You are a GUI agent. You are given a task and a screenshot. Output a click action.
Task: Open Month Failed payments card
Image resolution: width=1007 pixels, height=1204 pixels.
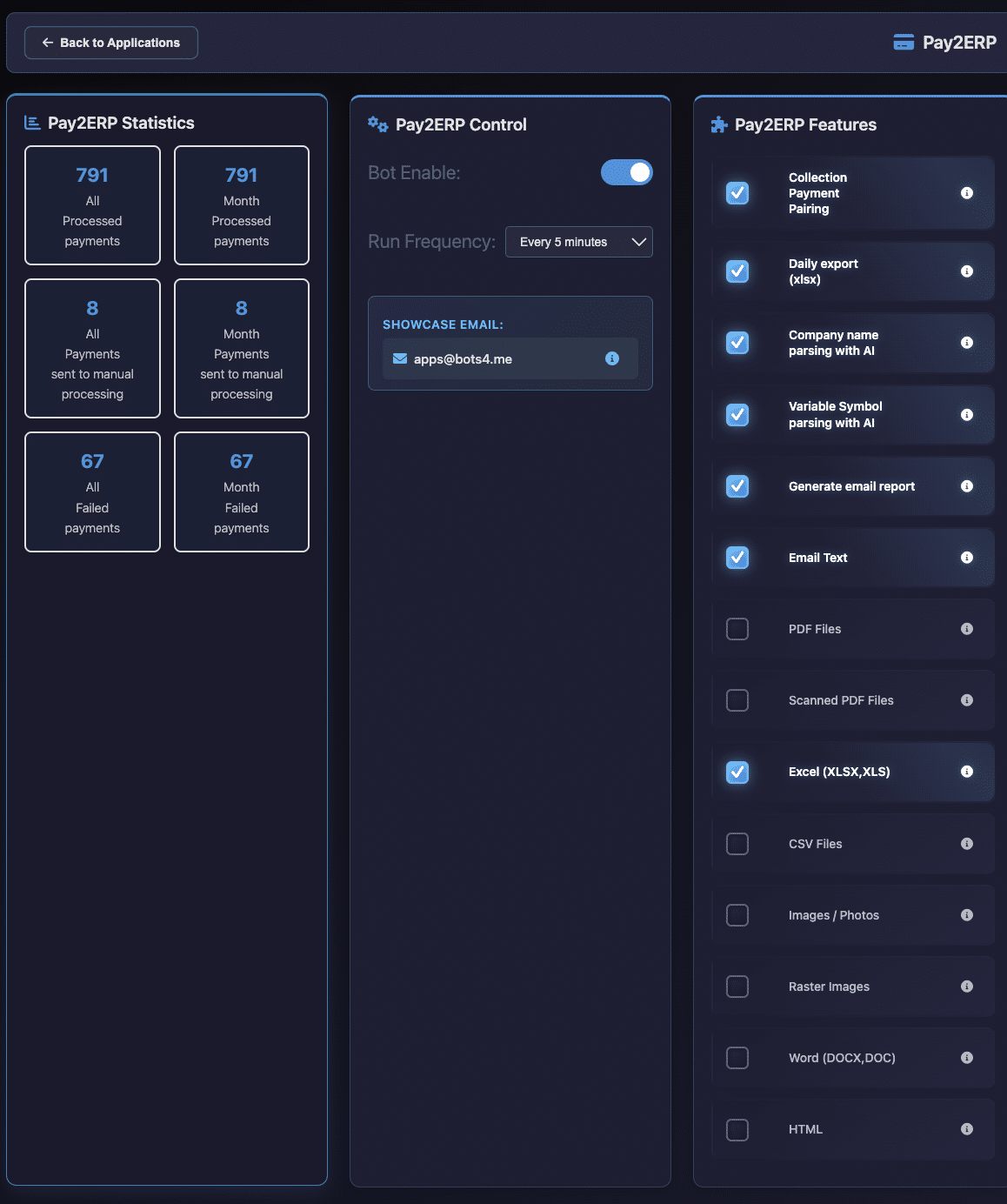[x=242, y=492]
